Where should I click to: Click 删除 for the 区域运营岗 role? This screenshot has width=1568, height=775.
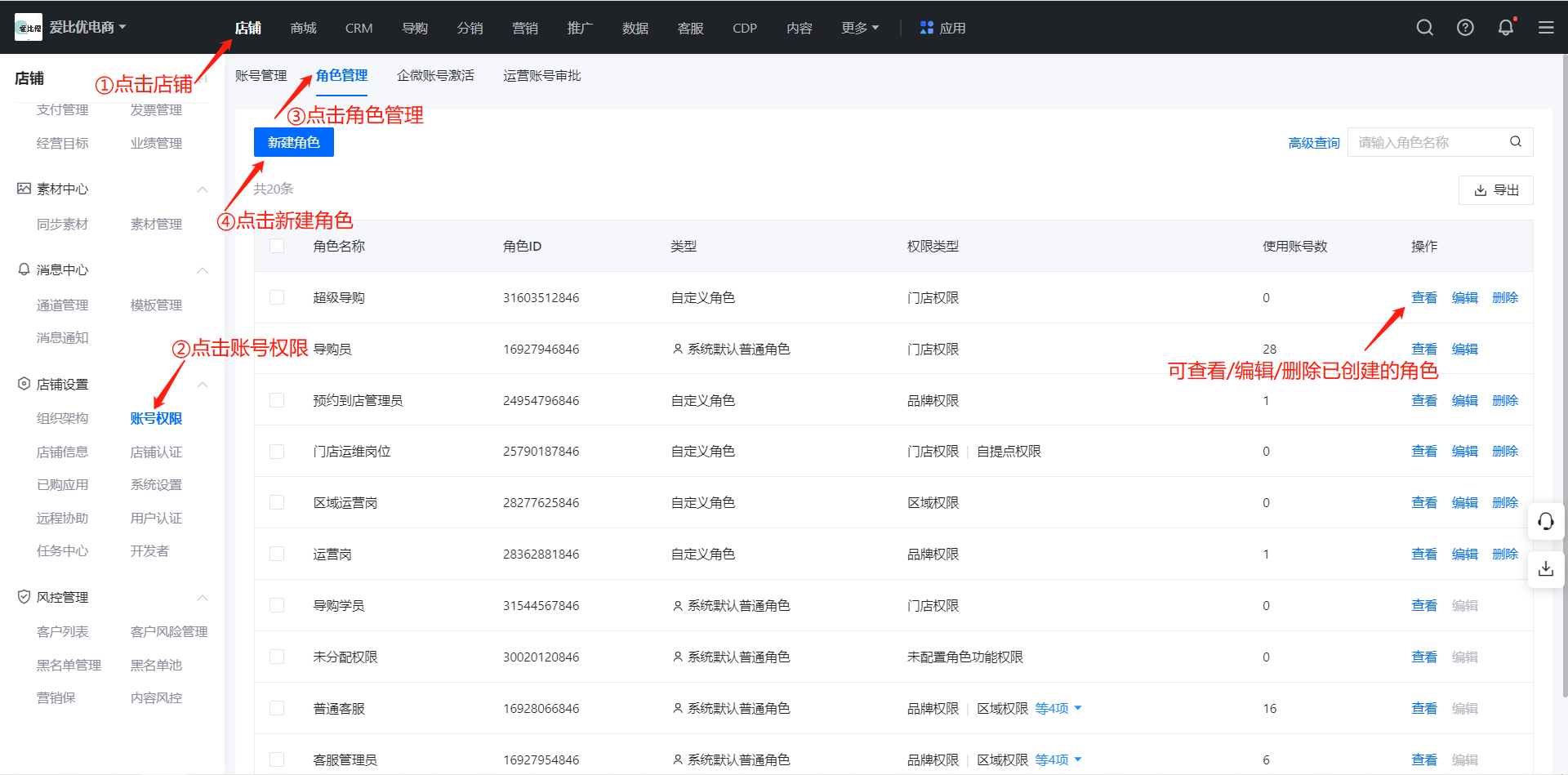point(1505,503)
